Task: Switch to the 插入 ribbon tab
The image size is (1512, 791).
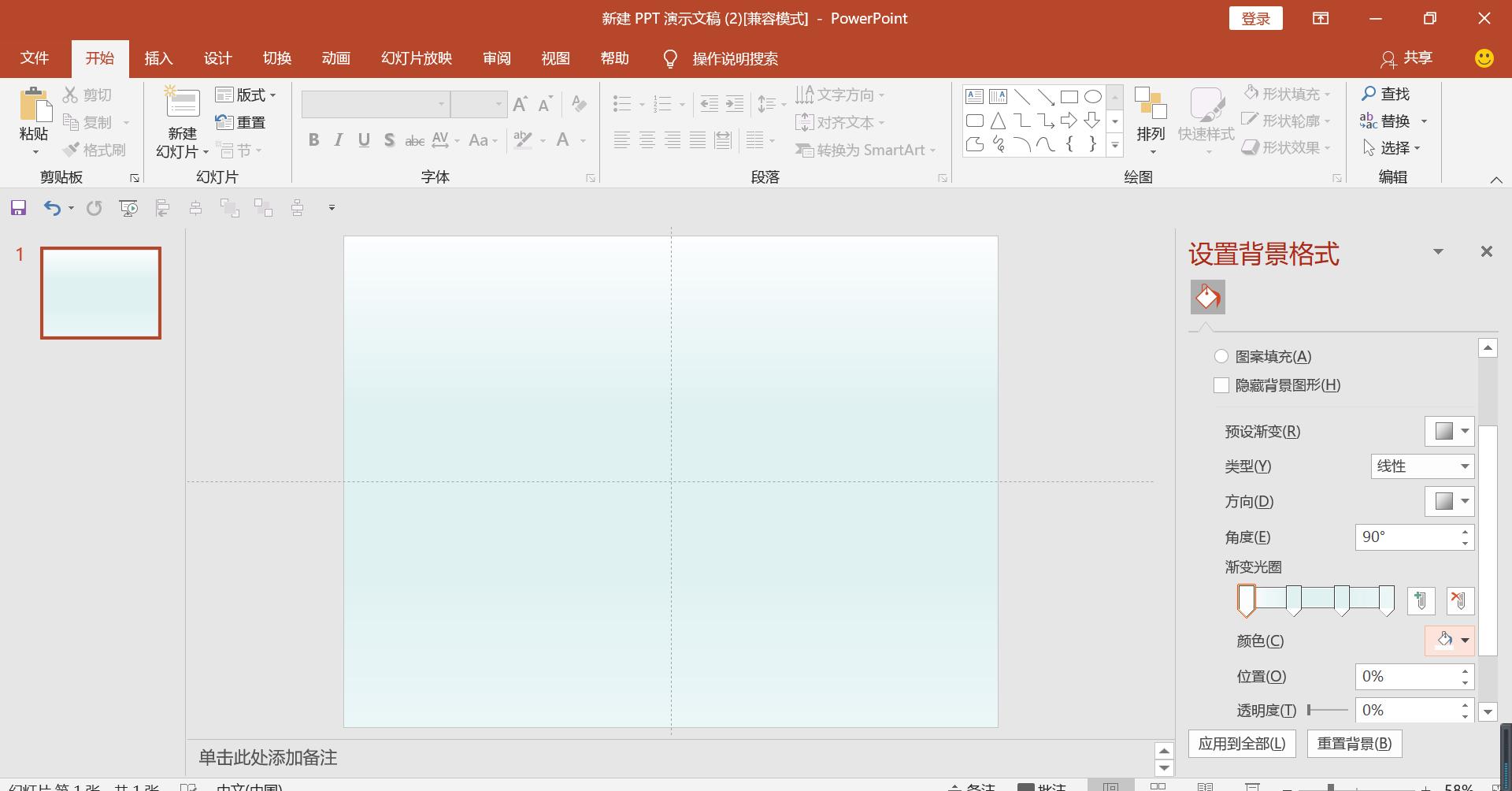Action: pos(158,58)
